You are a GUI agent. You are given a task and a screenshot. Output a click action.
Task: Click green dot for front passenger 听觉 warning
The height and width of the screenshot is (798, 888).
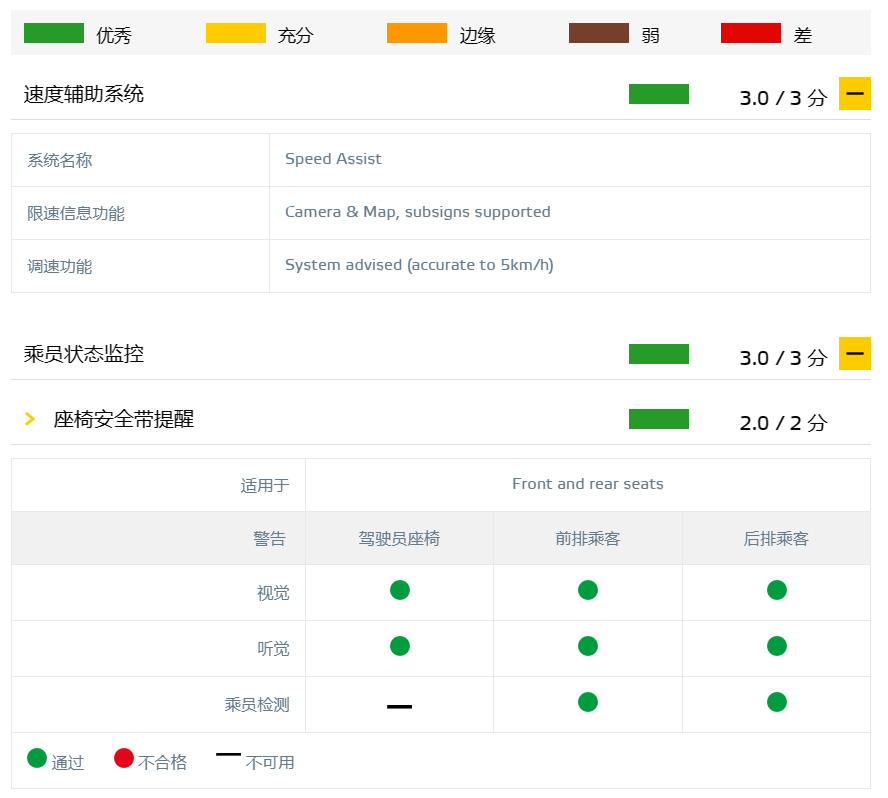tap(588, 646)
